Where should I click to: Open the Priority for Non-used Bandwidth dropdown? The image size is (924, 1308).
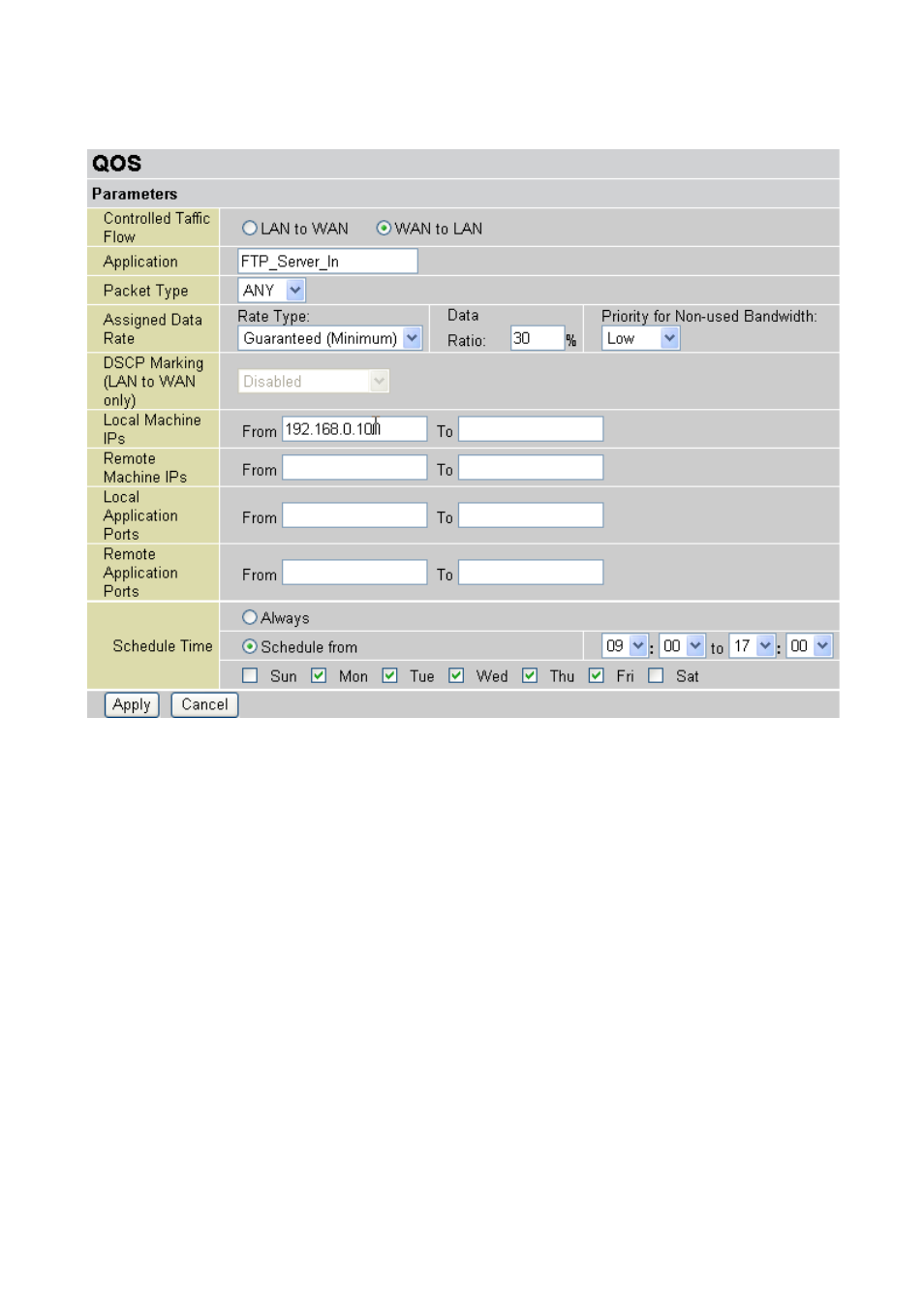641,338
